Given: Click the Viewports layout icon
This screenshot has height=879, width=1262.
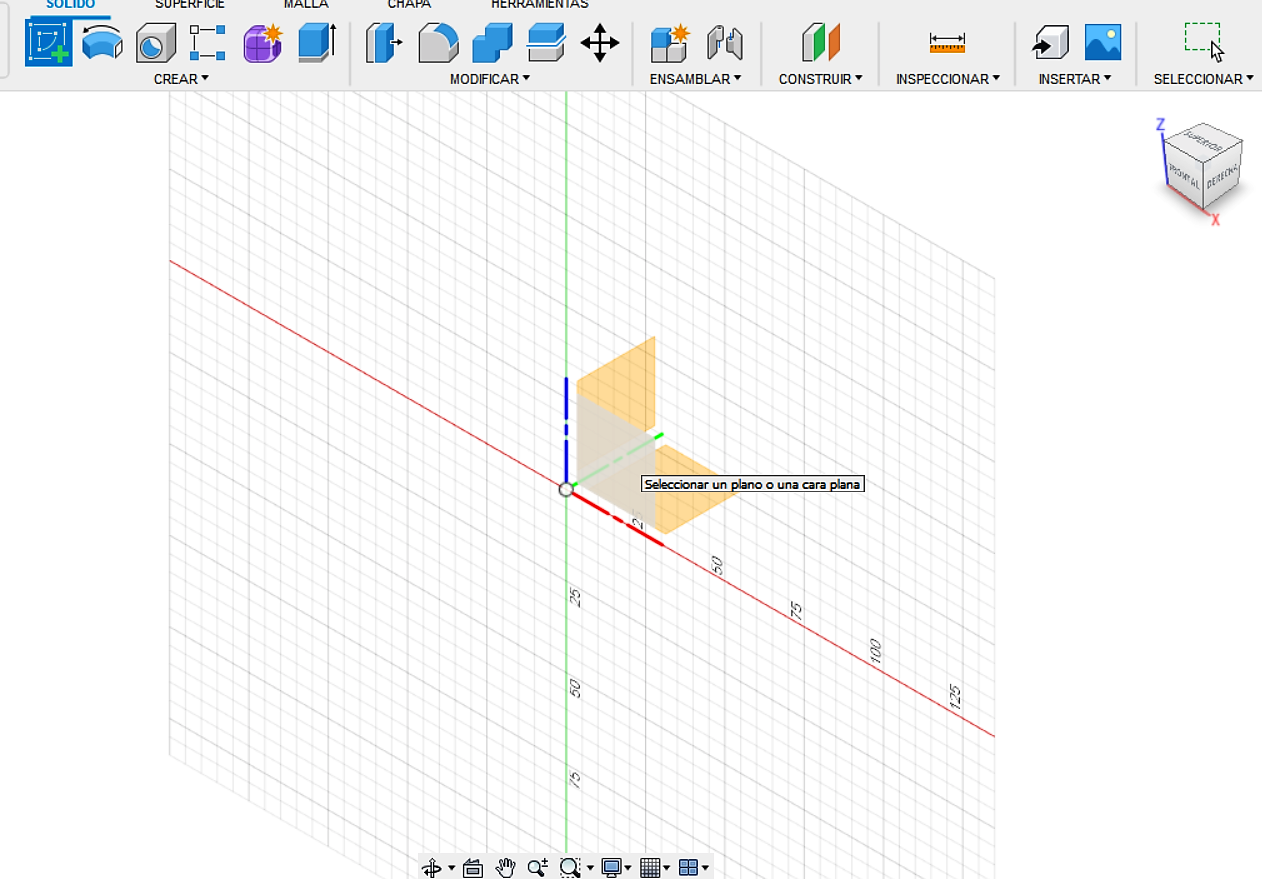Looking at the screenshot, I should tap(688, 868).
